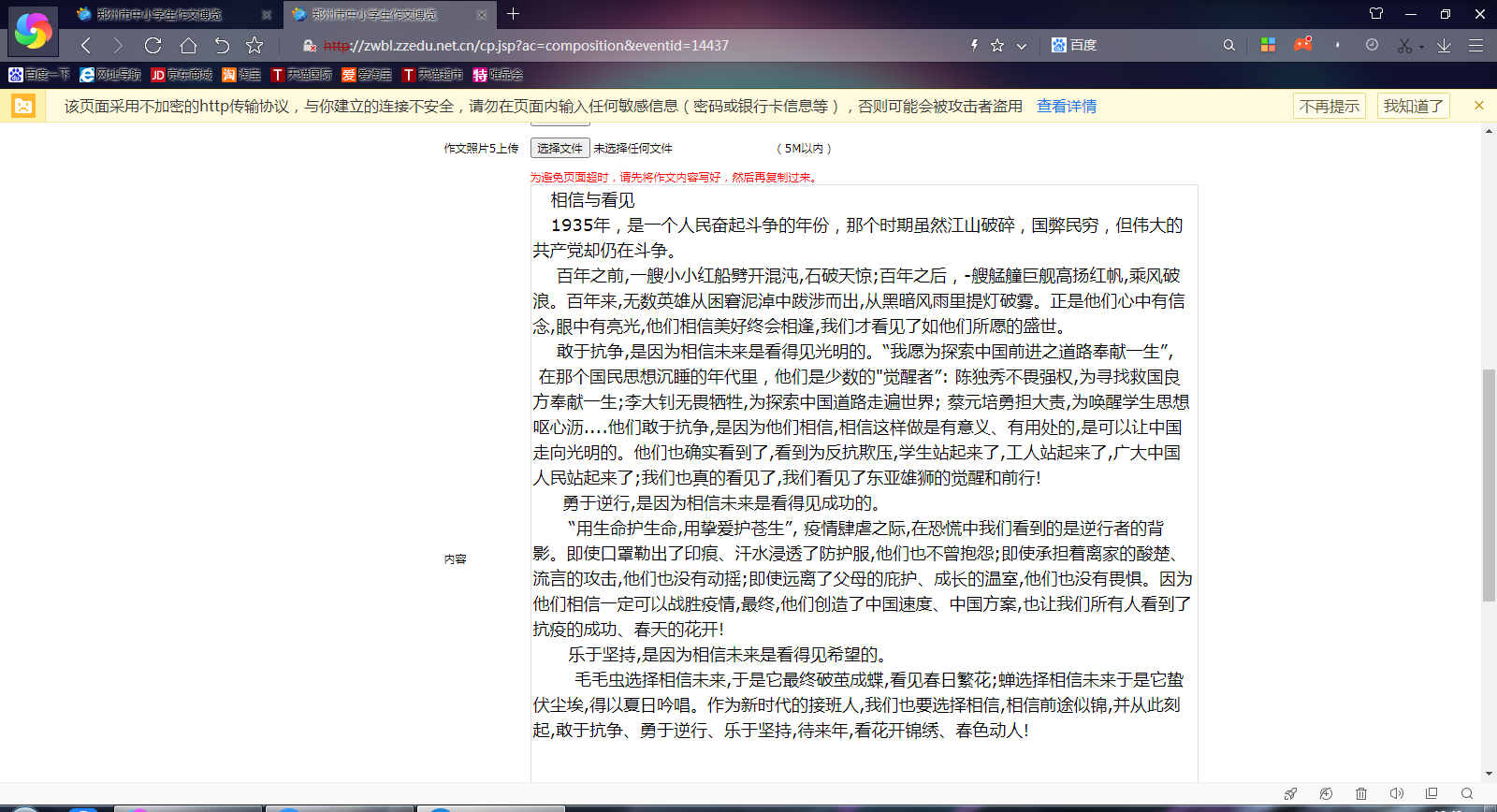Viewport: 1497px width, 812px height.
Task: Open the 京东商城 bookmark
Action: pyautogui.click(x=182, y=75)
